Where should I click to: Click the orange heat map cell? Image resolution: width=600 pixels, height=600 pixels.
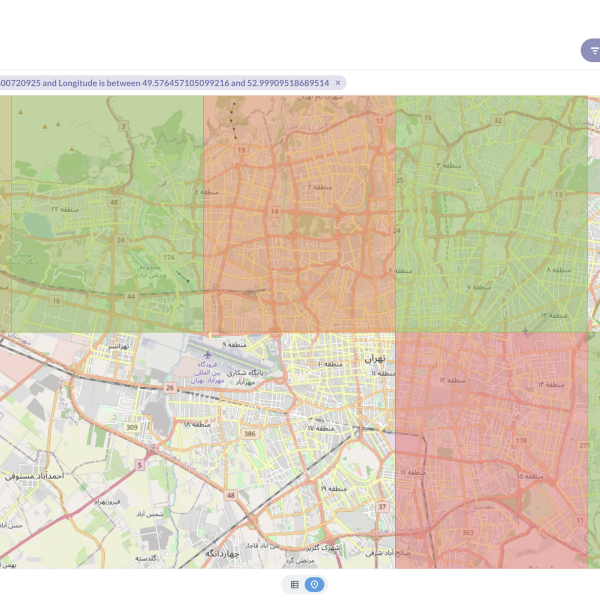[299, 214]
